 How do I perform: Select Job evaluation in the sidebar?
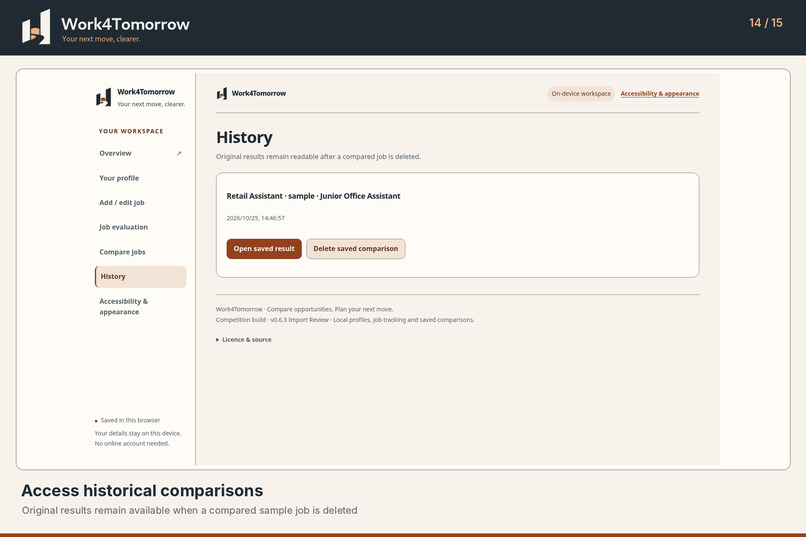pyautogui.click(x=140, y=227)
